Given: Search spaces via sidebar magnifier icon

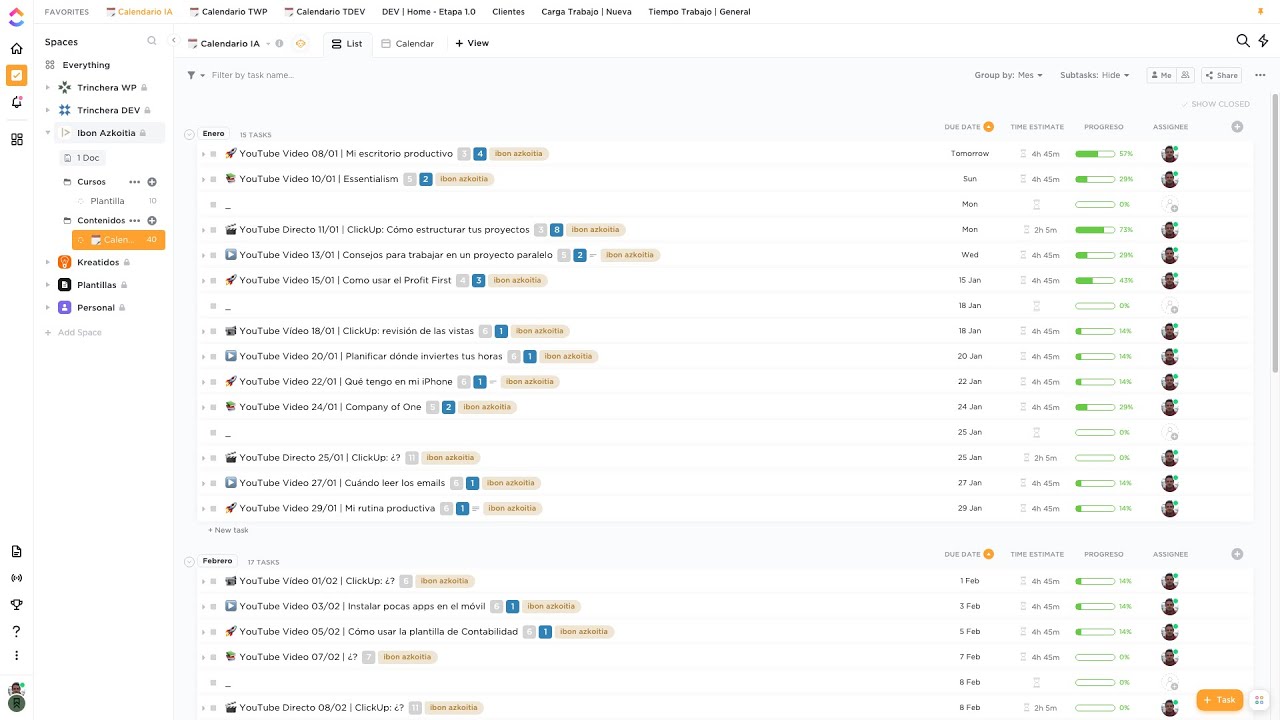Looking at the screenshot, I should (152, 41).
